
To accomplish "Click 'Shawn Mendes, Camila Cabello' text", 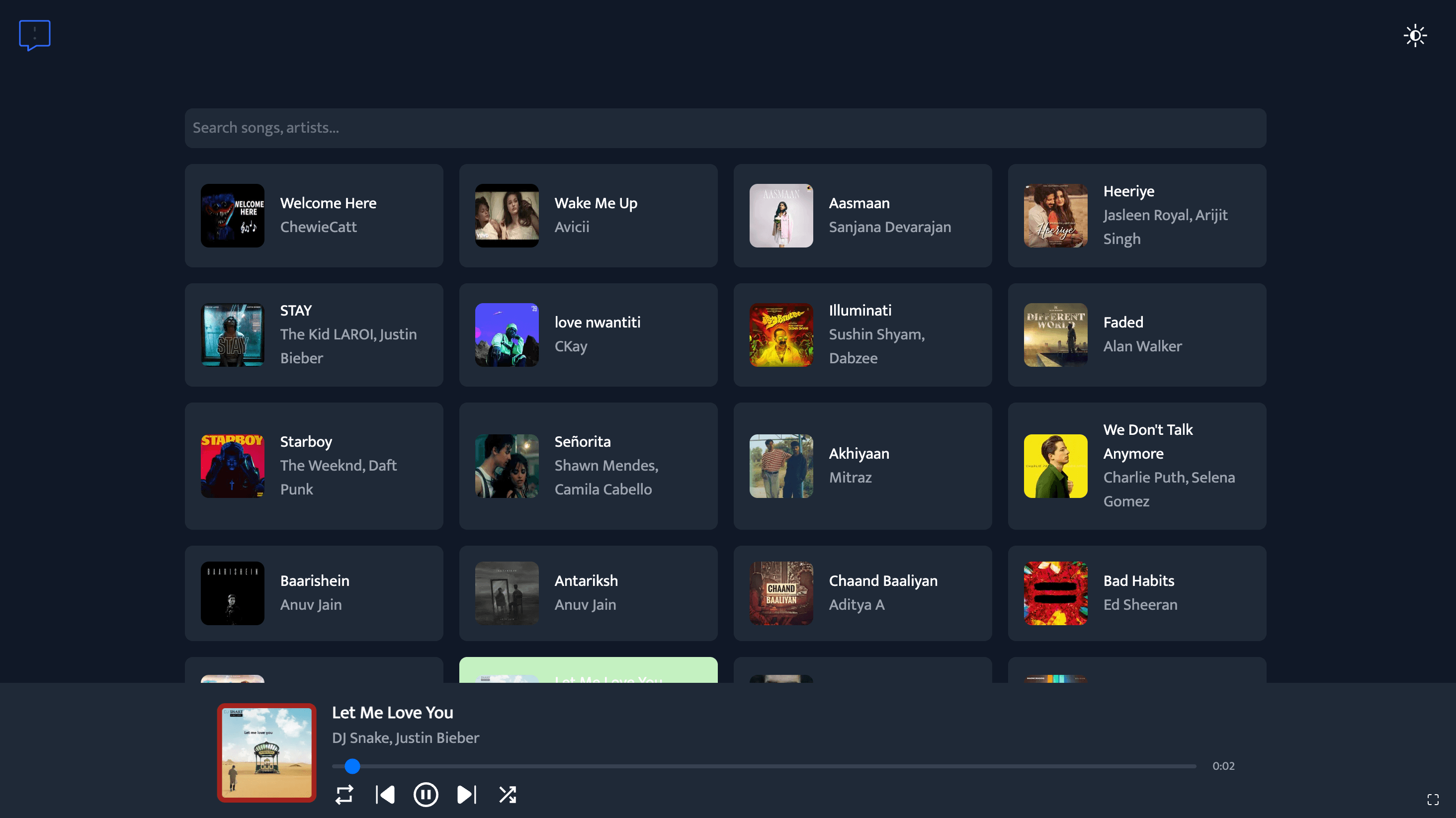I will [606, 478].
